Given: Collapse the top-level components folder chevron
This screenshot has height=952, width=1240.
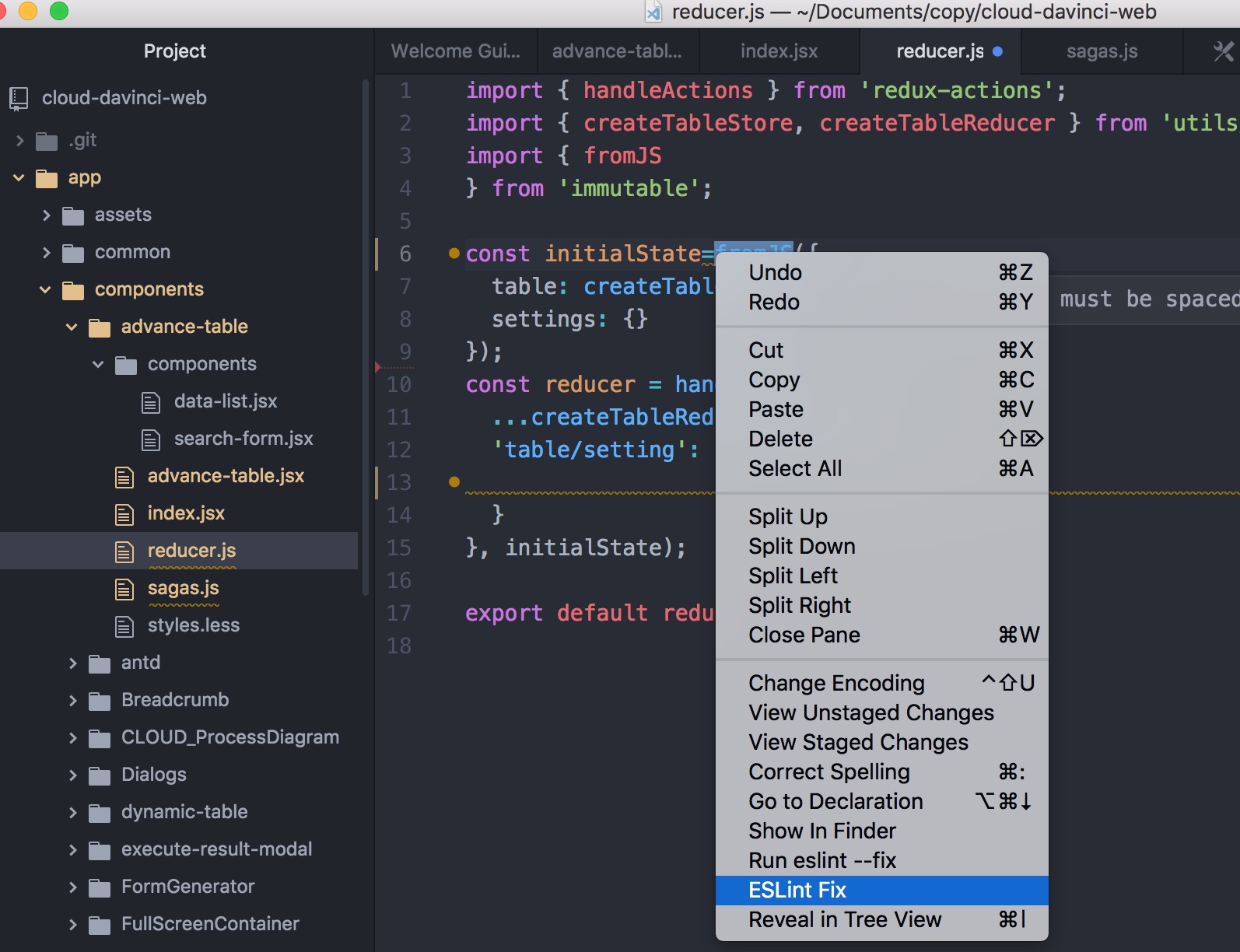Looking at the screenshot, I should coord(45,290).
